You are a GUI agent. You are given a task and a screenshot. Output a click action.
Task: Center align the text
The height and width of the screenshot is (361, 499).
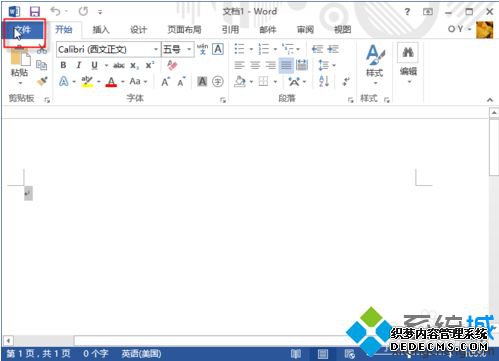255,65
